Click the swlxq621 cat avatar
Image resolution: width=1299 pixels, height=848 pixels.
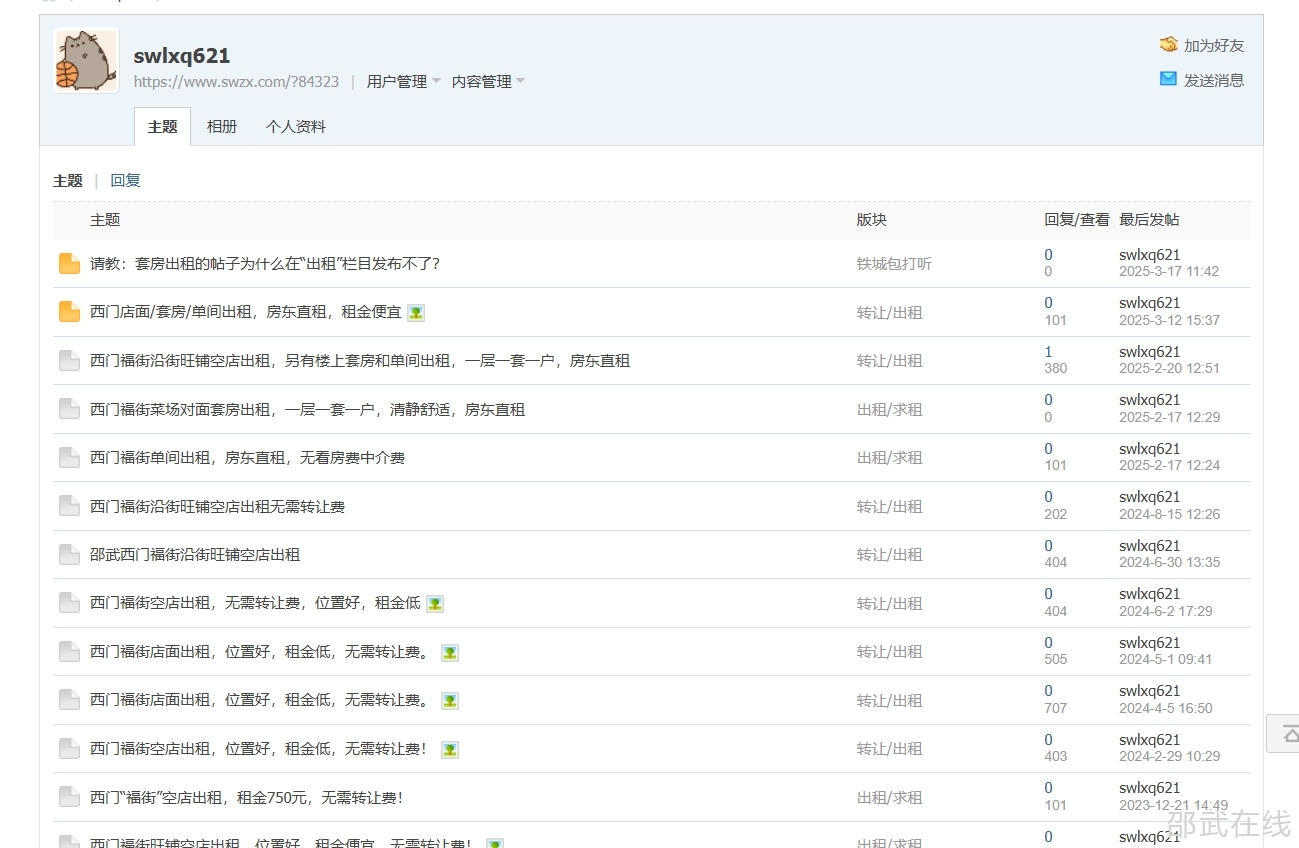[x=86, y=61]
